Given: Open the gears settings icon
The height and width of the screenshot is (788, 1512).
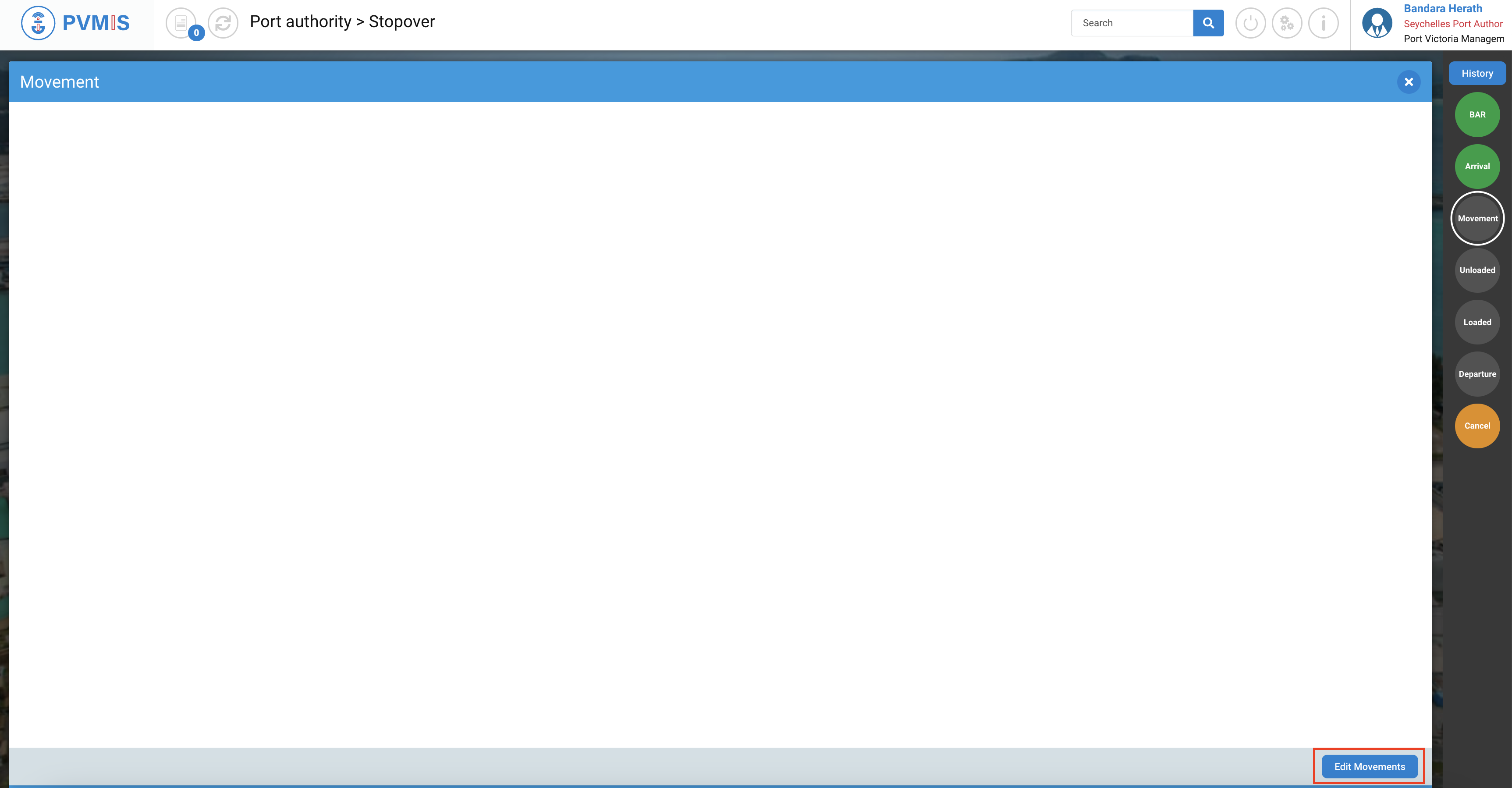Looking at the screenshot, I should pos(1287,23).
